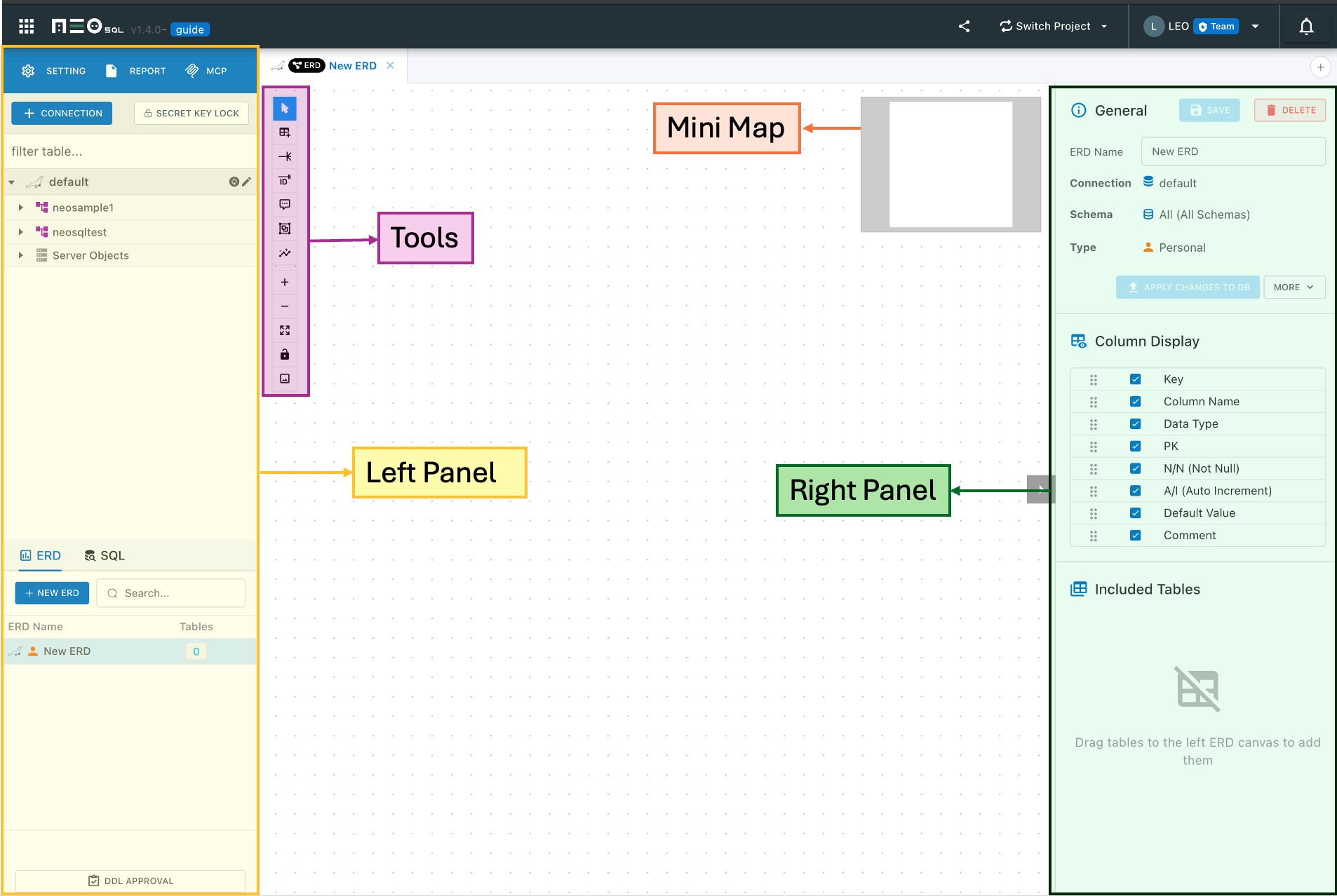Screen dimensions: 1337x896
Task: Uncheck the A/I (Auto Increment) checkbox
Action: 1135,491
